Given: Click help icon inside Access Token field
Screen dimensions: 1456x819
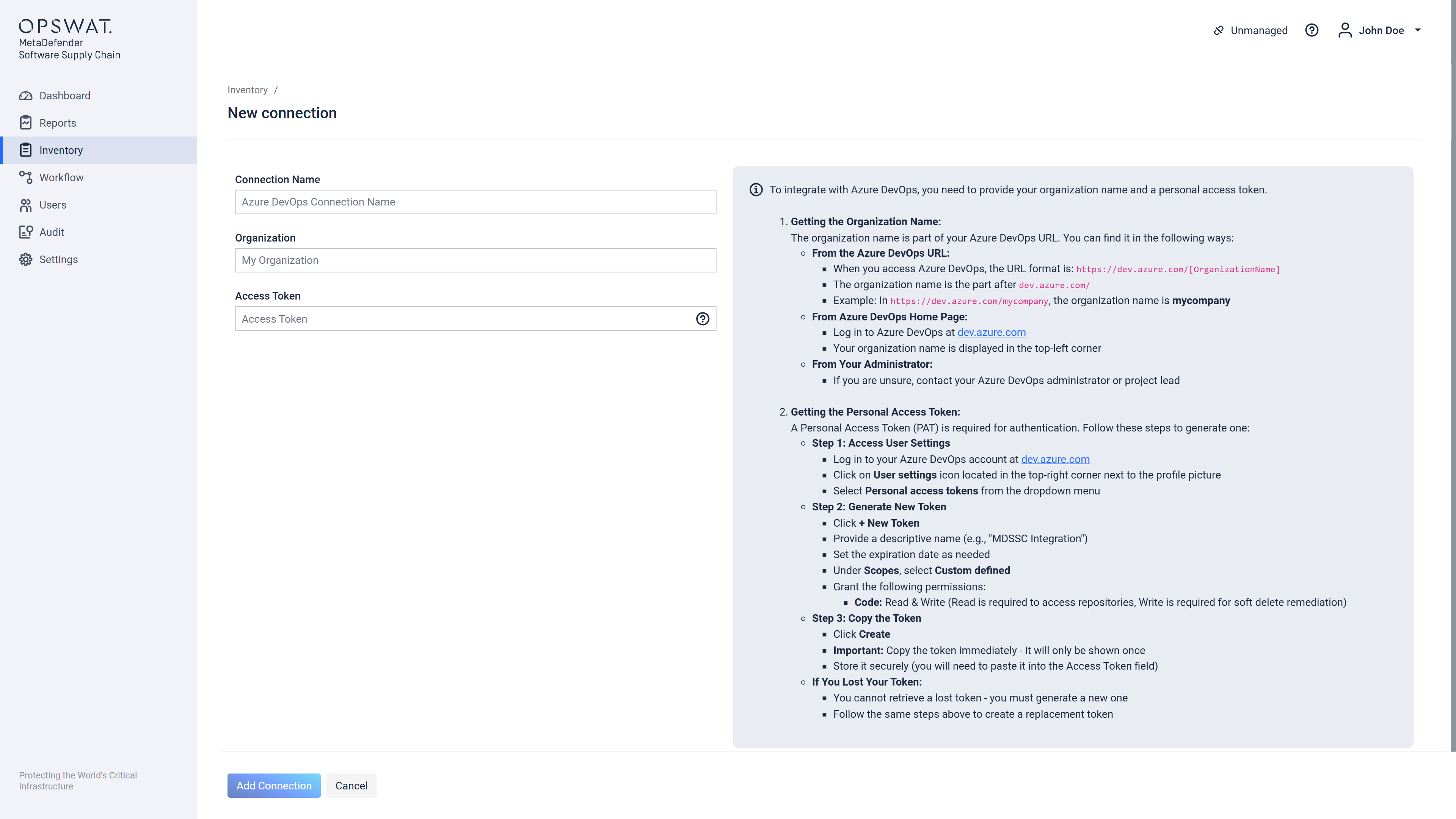Looking at the screenshot, I should coord(703,319).
